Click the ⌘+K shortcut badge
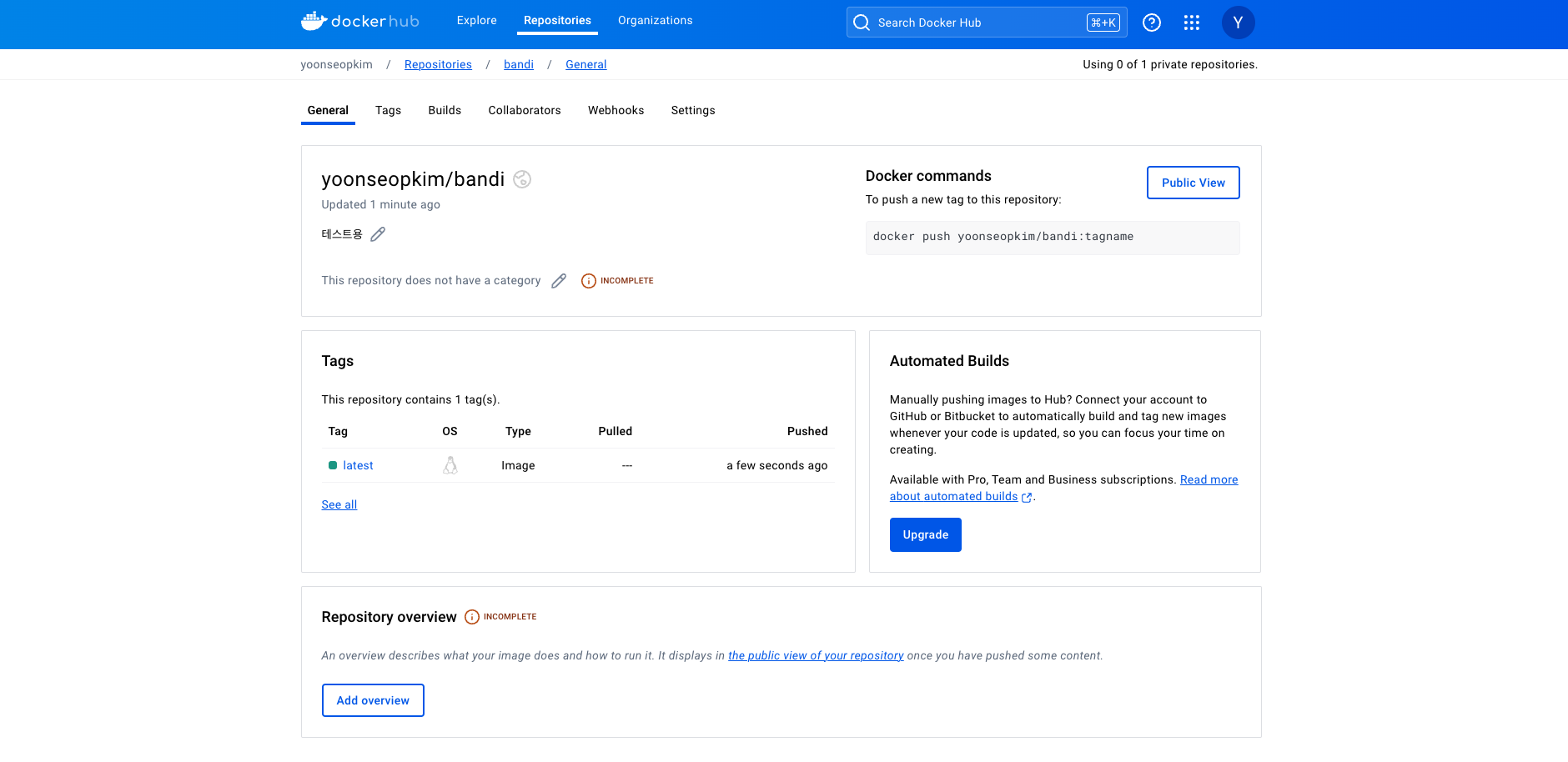This screenshot has width=1568, height=762. [1103, 23]
